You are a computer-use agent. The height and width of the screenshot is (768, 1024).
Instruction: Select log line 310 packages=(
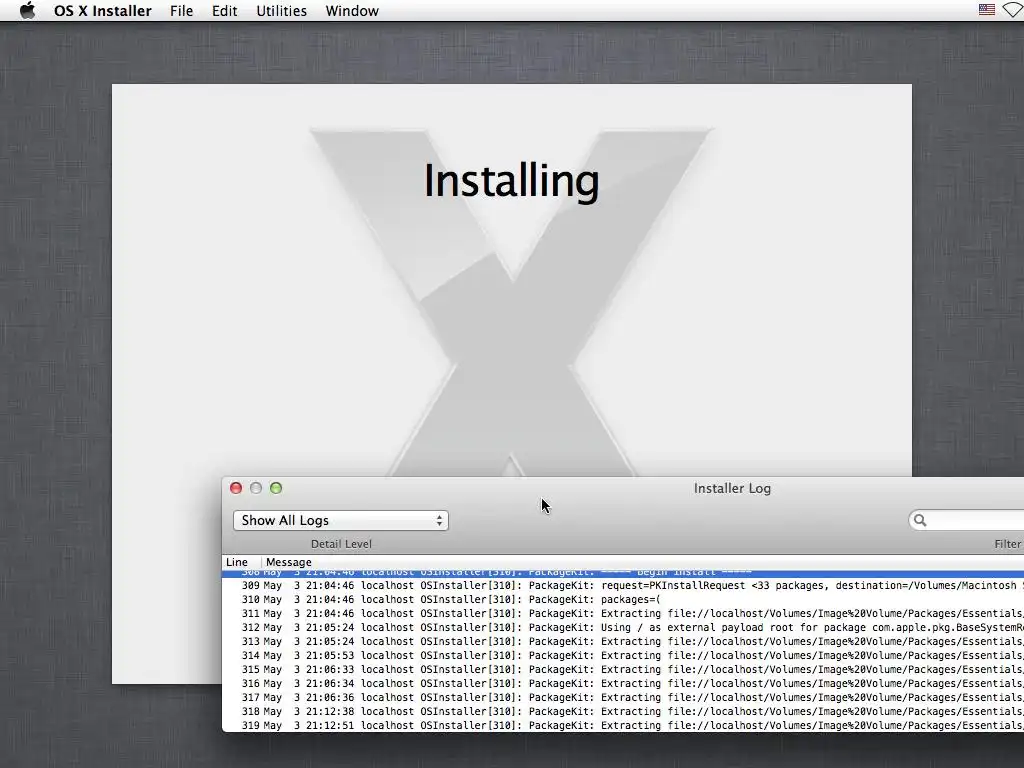click(x=623, y=600)
